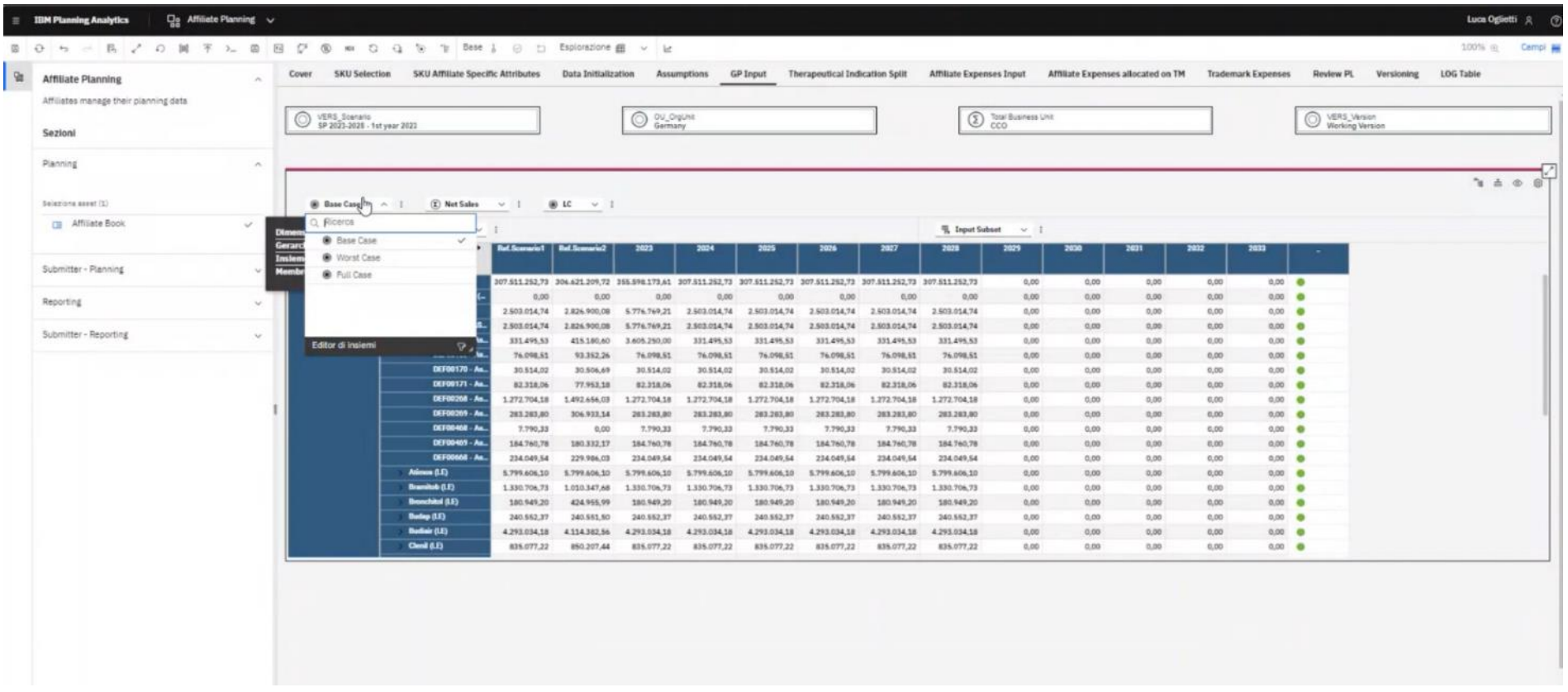Image resolution: width=1568 pixels, height=692 pixels.
Task: Click the VERS_Version Working Version selector
Action: pos(1422,121)
